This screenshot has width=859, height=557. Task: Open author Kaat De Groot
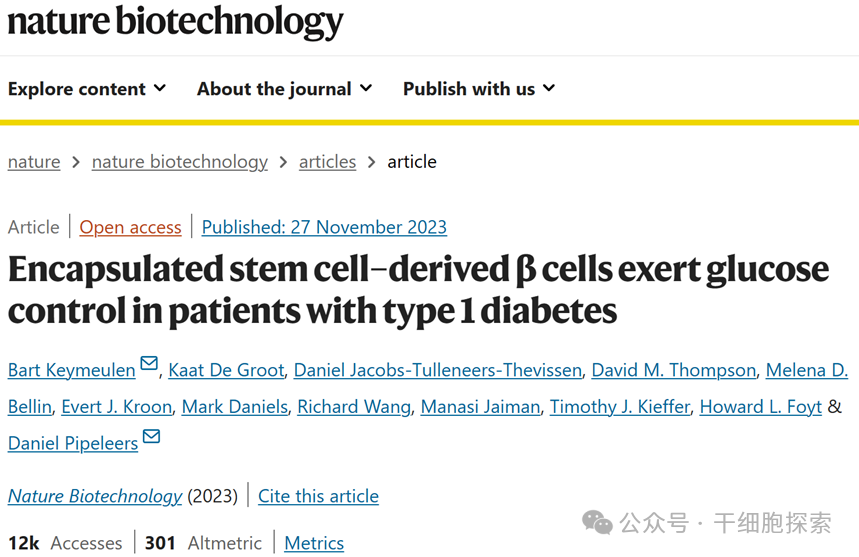point(226,370)
